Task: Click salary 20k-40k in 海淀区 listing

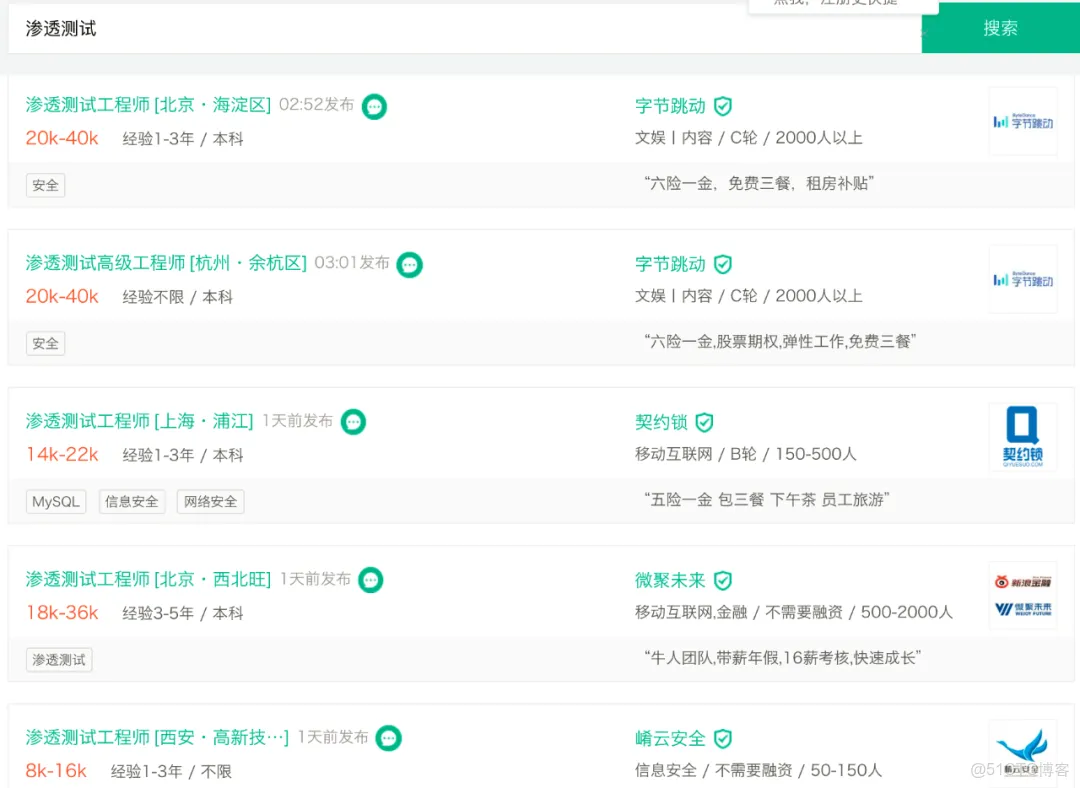Action: pos(62,138)
